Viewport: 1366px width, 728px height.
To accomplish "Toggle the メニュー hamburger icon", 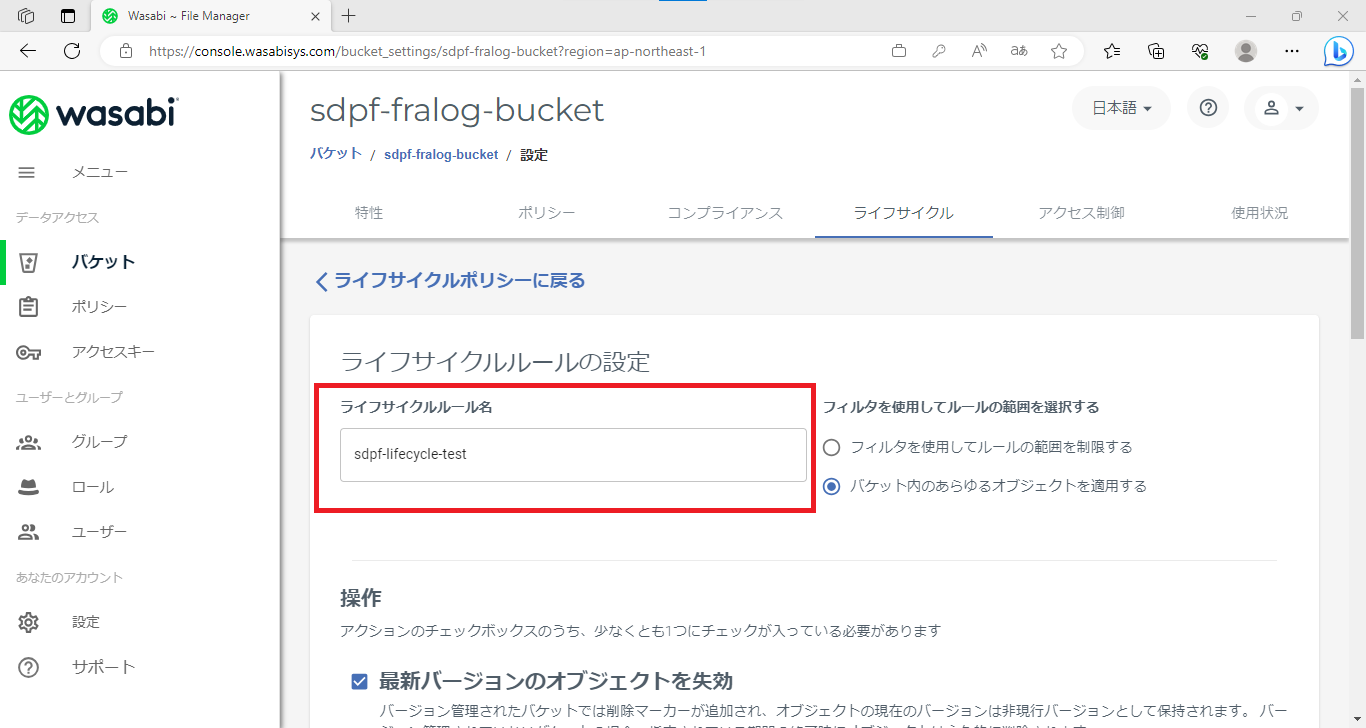I will (x=27, y=172).
